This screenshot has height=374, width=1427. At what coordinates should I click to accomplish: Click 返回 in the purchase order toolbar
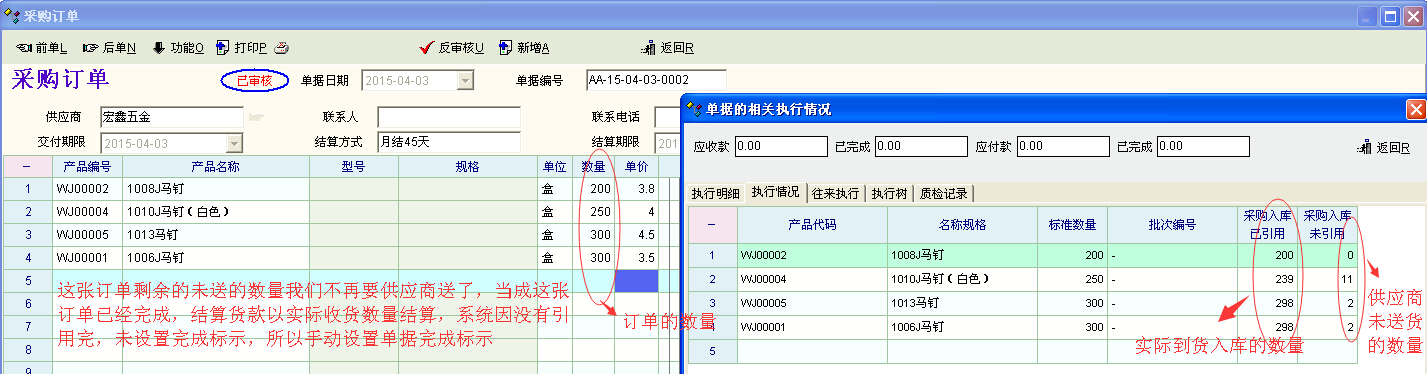pos(667,47)
